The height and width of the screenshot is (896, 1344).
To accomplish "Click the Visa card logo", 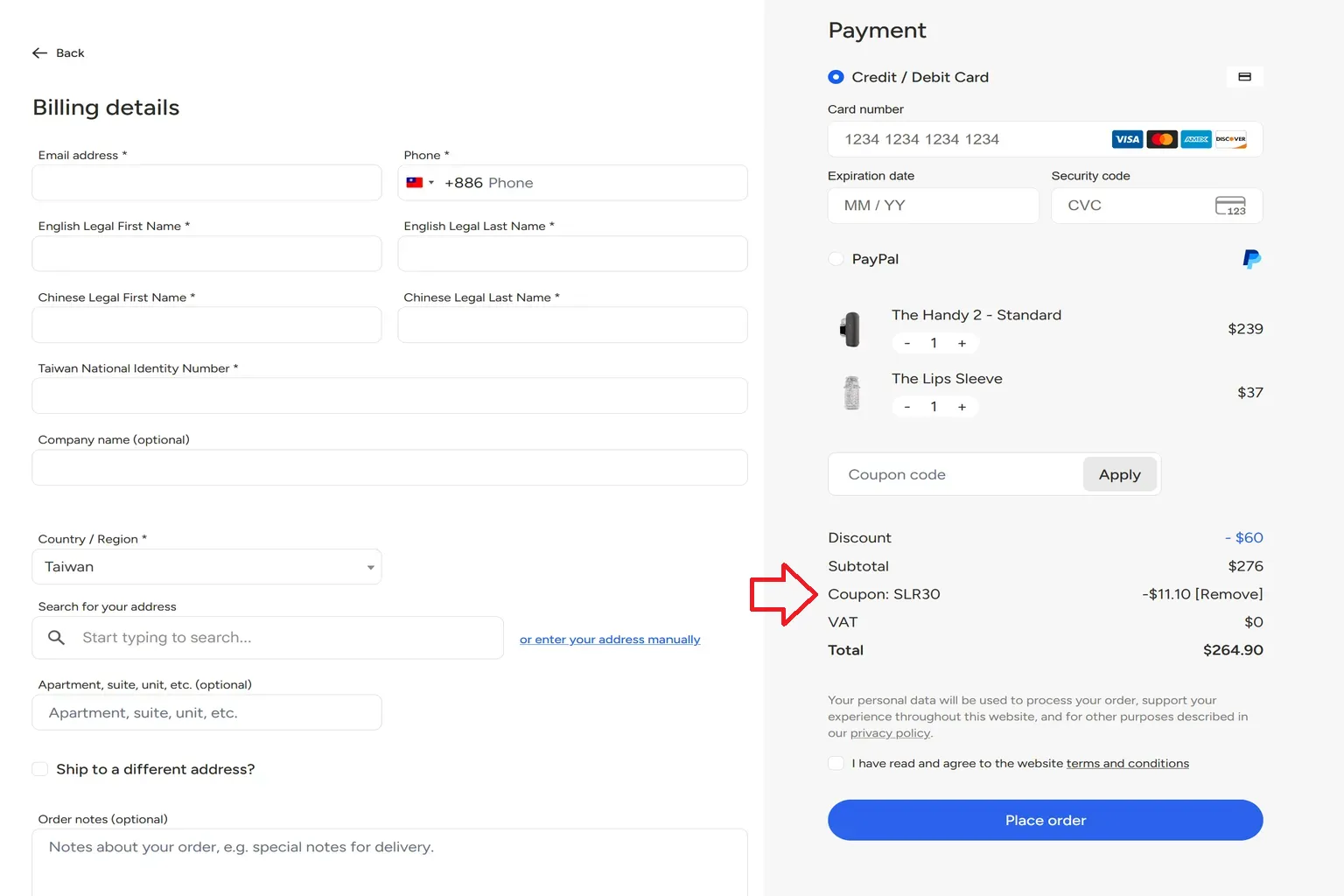I will [1127, 139].
